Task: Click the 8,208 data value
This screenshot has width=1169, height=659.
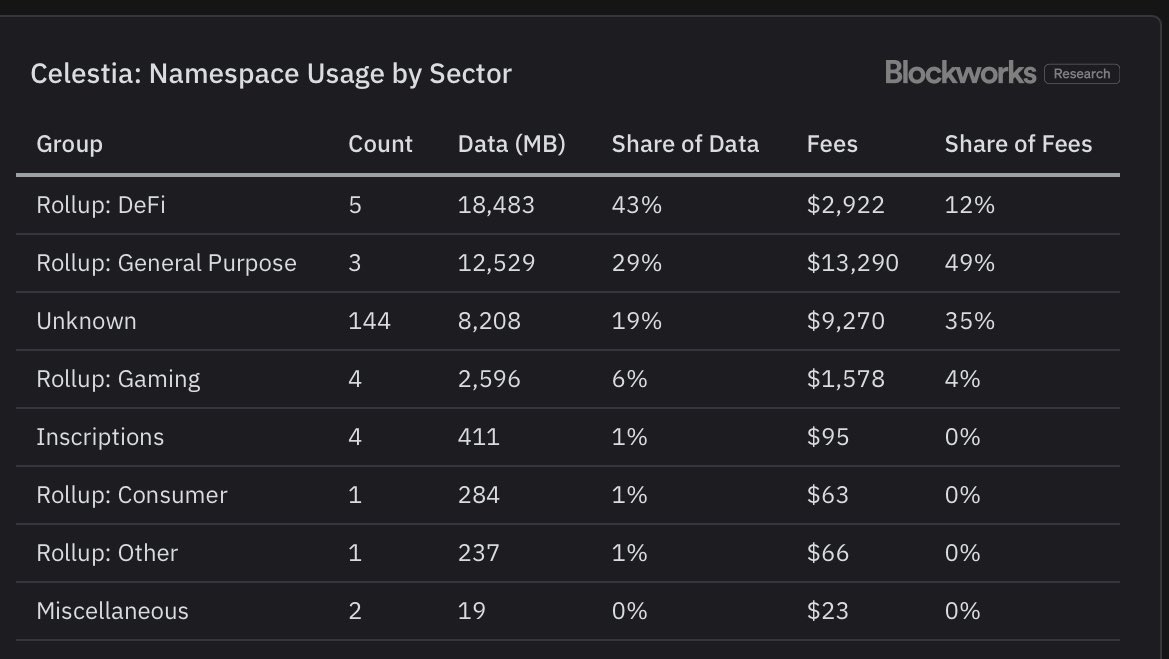Action: click(x=489, y=321)
